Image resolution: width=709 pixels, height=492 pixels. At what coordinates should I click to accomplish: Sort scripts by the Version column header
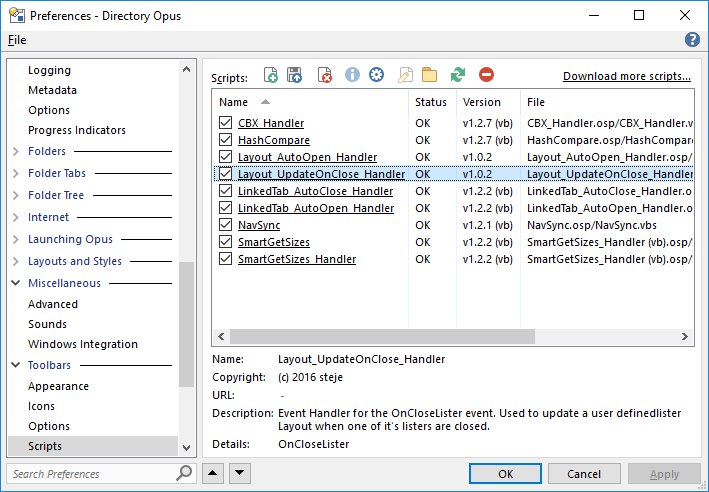pos(488,102)
